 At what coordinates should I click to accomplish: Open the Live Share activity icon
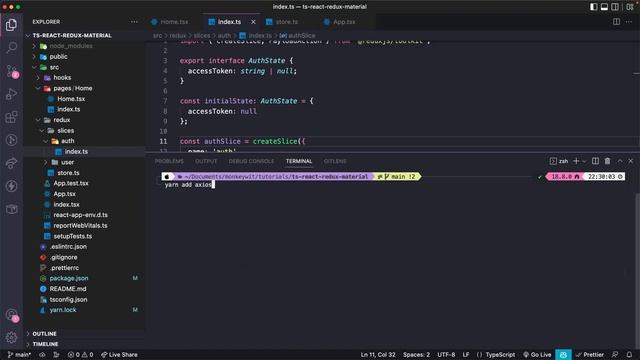point(11,163)
